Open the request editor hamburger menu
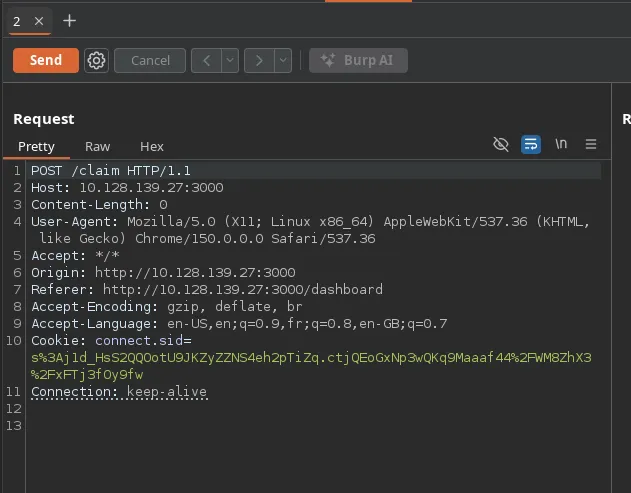 pos(591,144)
